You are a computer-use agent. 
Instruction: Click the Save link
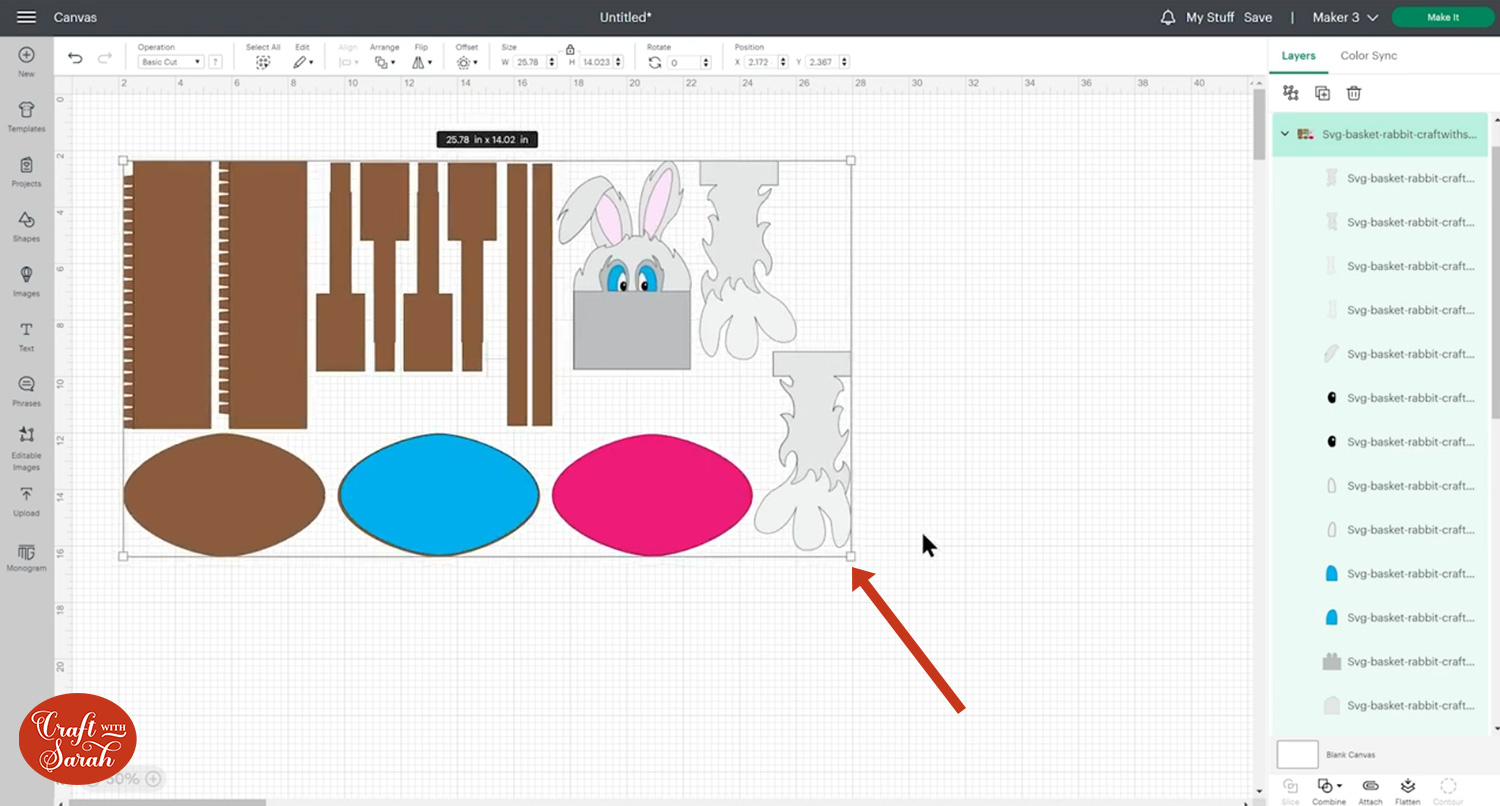pyautogui.click(x=1258, y=18)
